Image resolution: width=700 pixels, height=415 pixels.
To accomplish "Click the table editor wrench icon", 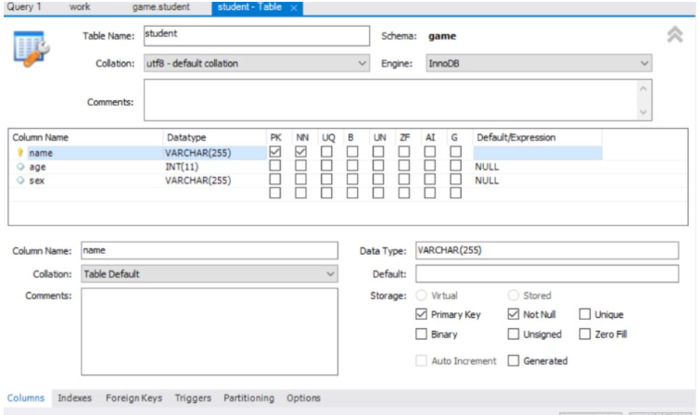I will [x=29, y=48].
